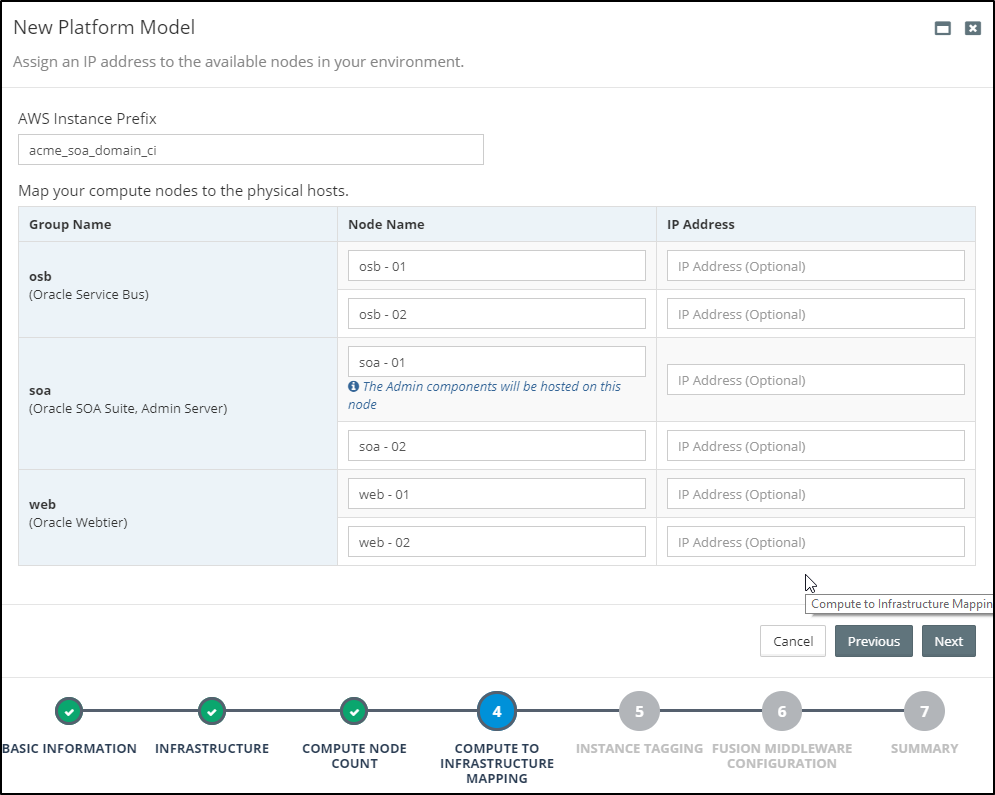Click the Compute to Infrastructure Mapping tooltip
Viewport: 995px width, 795px height.
(x=899, y=604)
